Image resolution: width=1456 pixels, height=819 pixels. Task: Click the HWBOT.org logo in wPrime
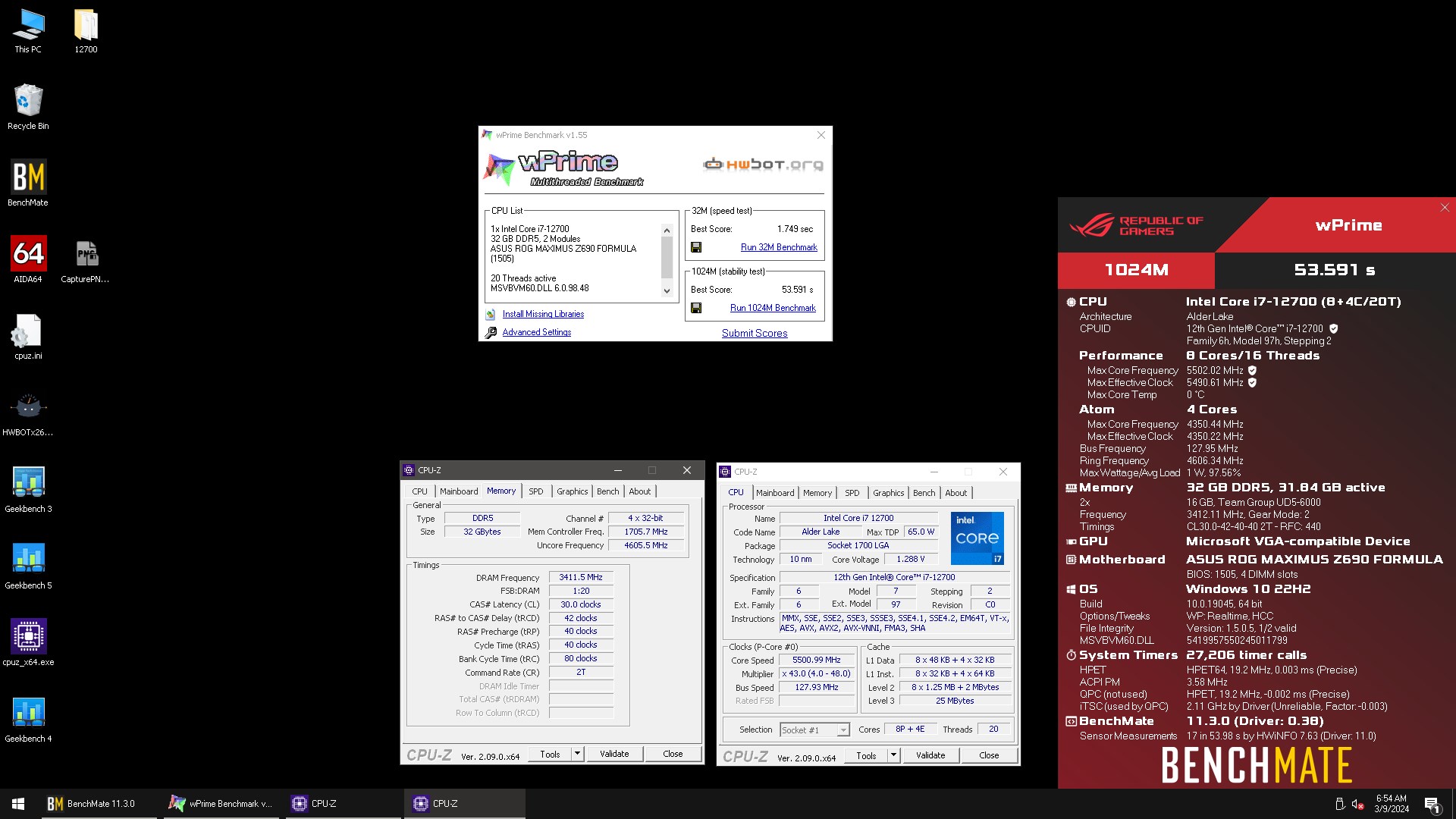762,164
